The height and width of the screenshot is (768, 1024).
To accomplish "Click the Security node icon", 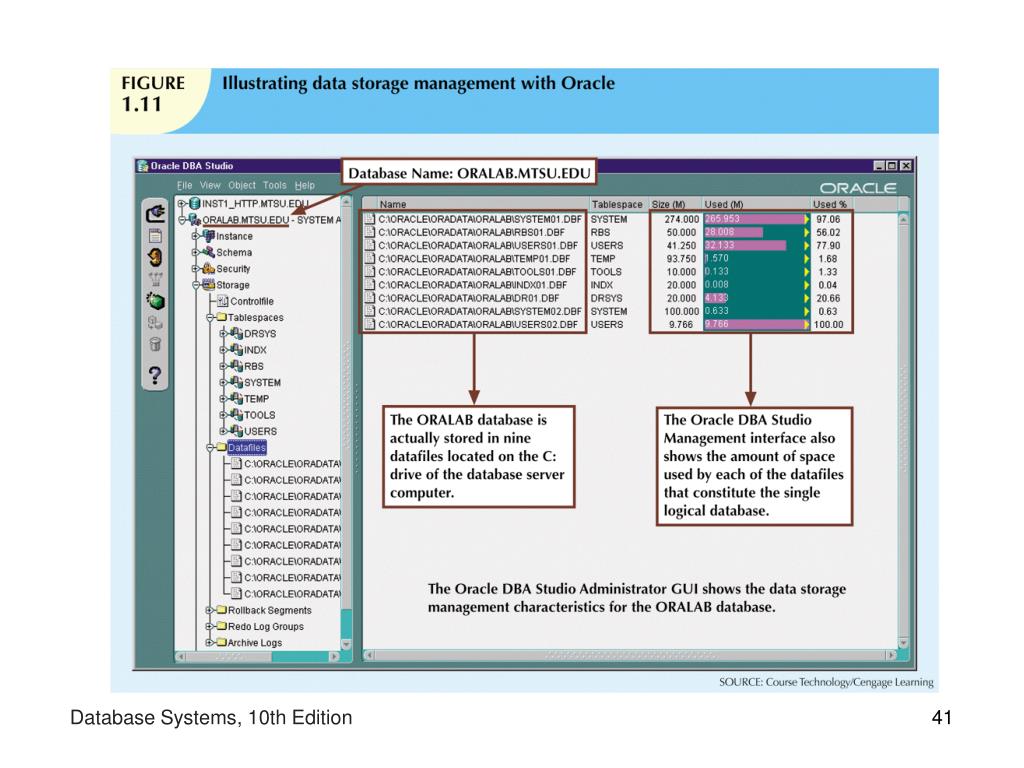I will click(208, 268).
